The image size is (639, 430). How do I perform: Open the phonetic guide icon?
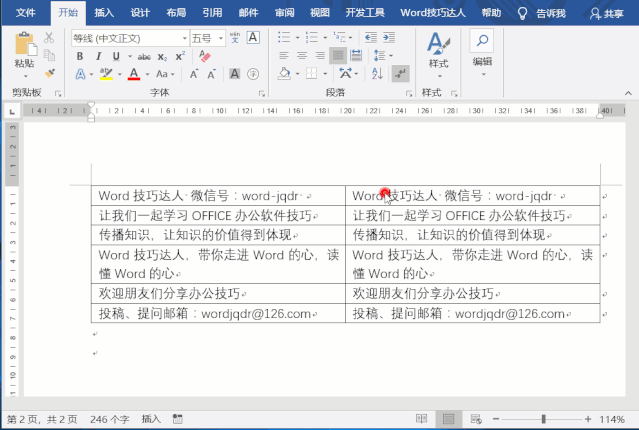click(x=235, y=37)
